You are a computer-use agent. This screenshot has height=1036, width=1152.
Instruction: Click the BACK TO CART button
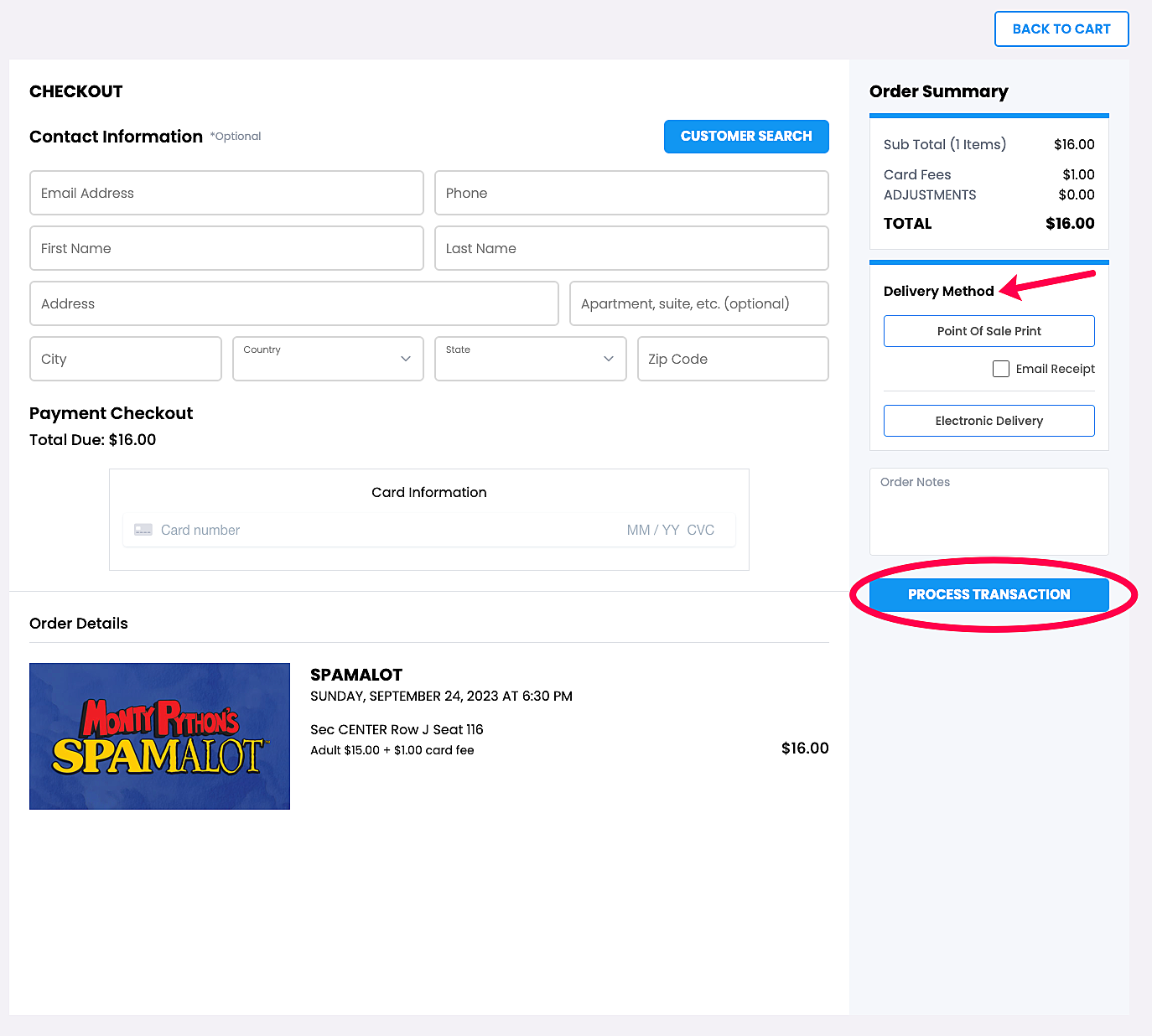click(1061, 29)
